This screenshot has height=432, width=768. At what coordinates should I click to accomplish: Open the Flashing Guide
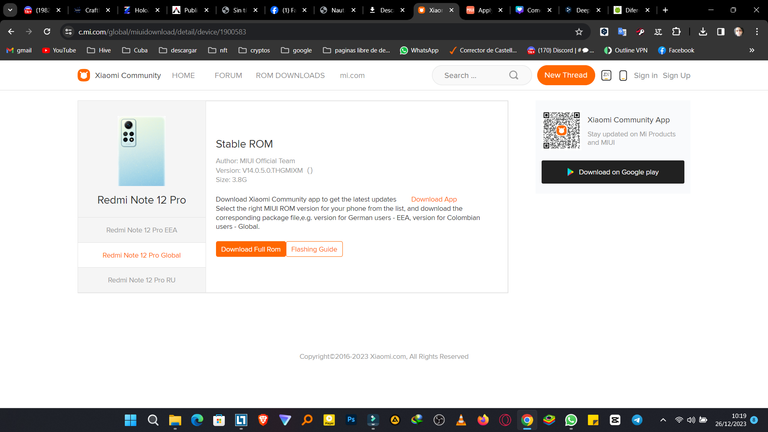314,249
